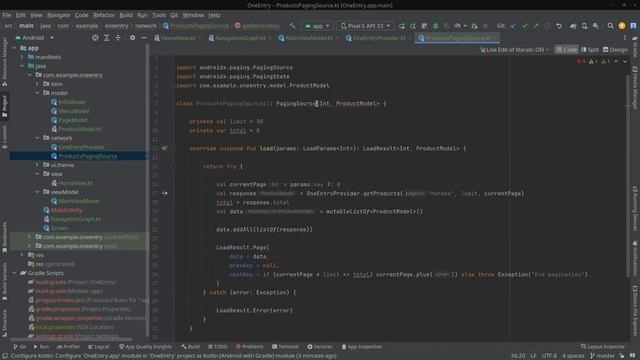Switch to the HomeView.kt tab
640x360 pixels.
pyautogui.click(x=178, y=38)
